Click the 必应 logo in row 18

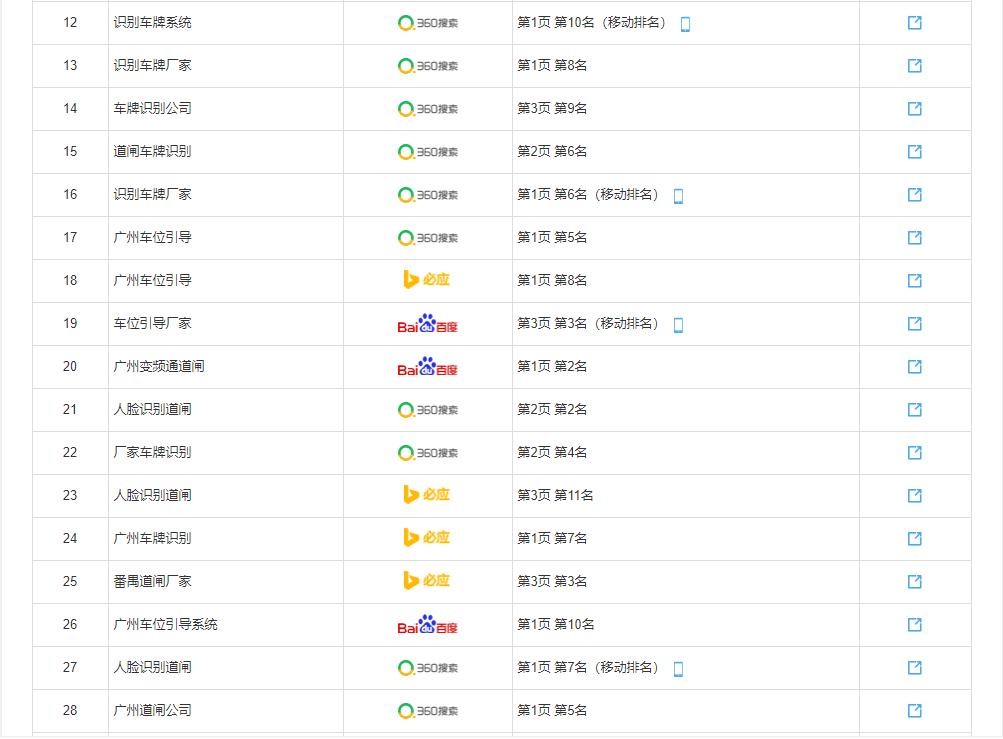427,280
